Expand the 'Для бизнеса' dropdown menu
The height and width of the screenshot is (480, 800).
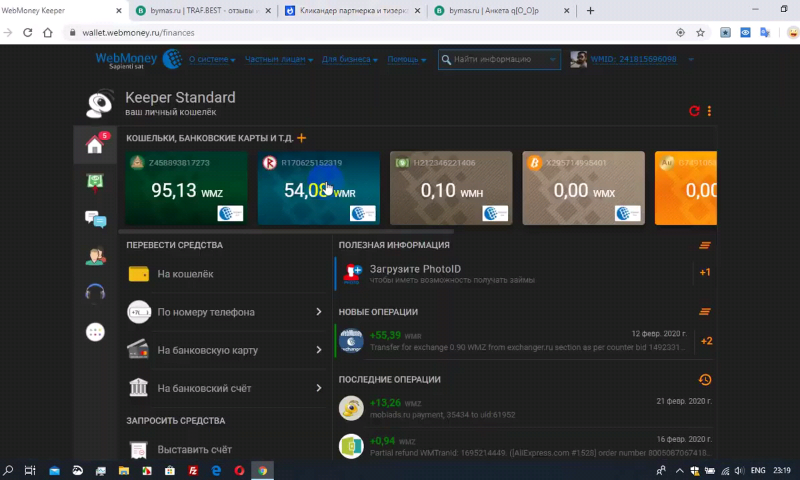[x=349, y=60]
